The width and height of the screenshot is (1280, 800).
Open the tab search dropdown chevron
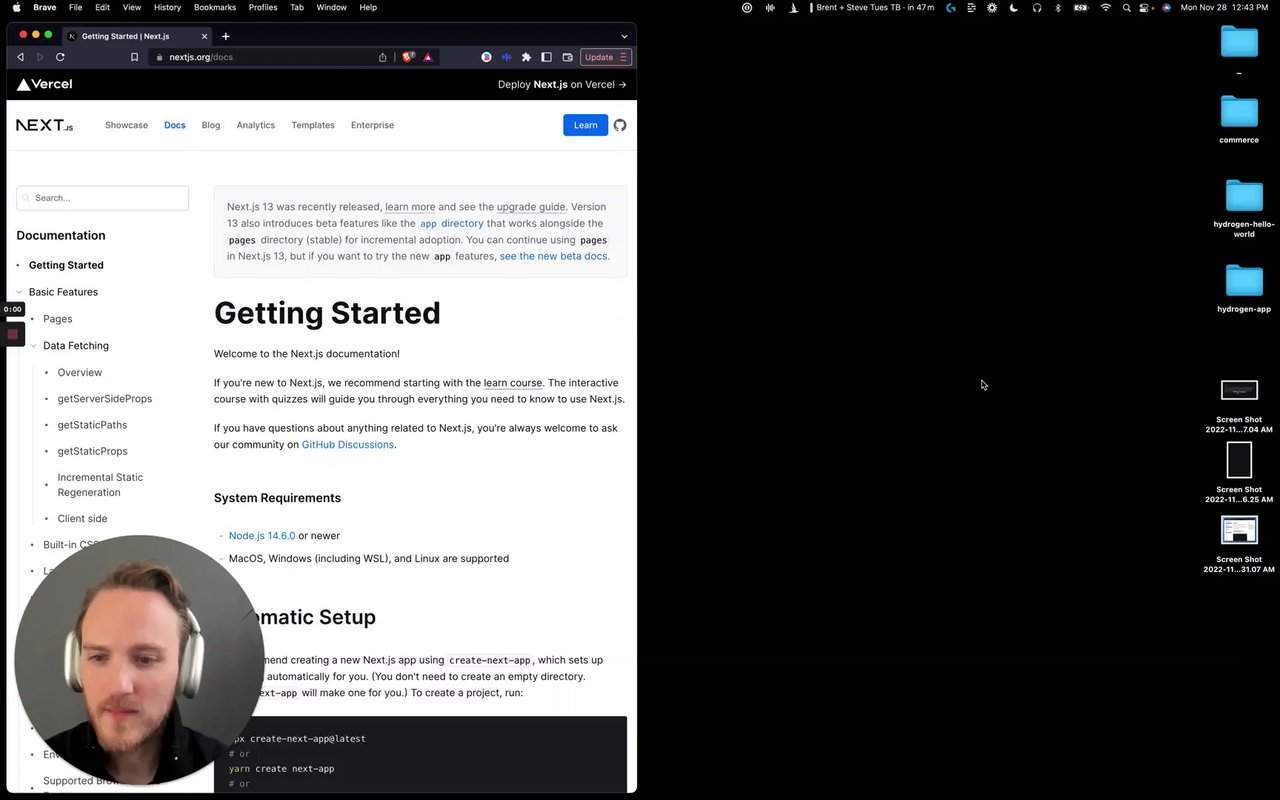click(x=624, y=36)
